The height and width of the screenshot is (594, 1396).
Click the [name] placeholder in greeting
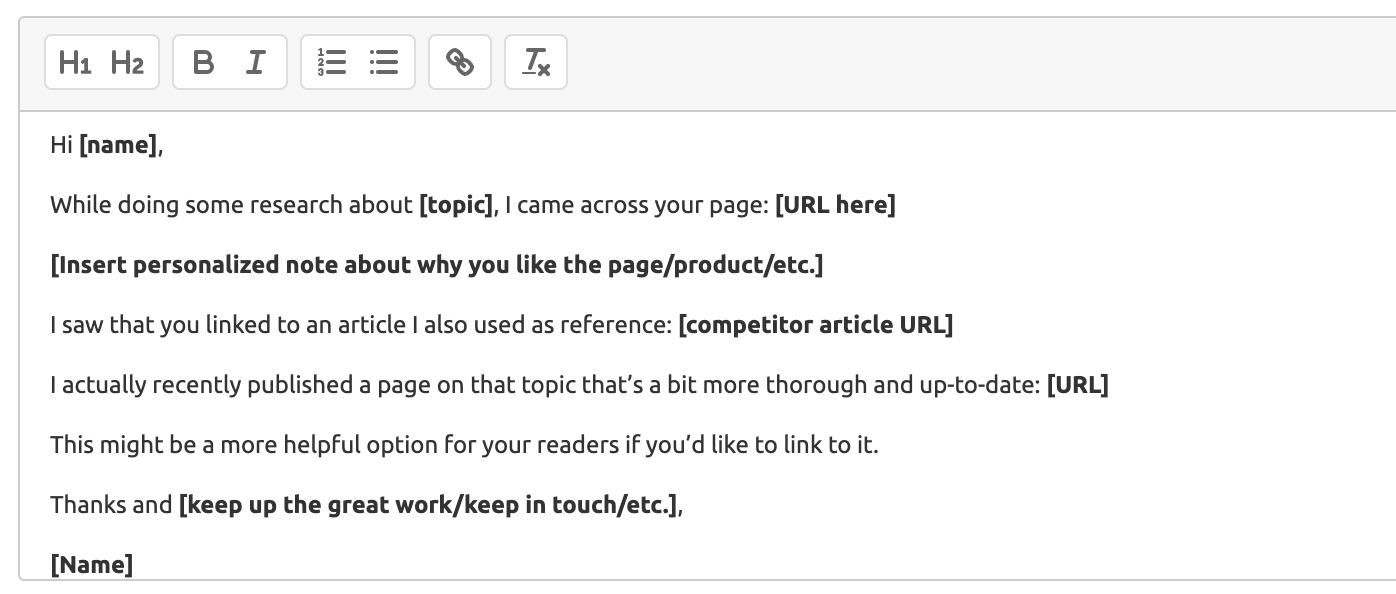118,146
